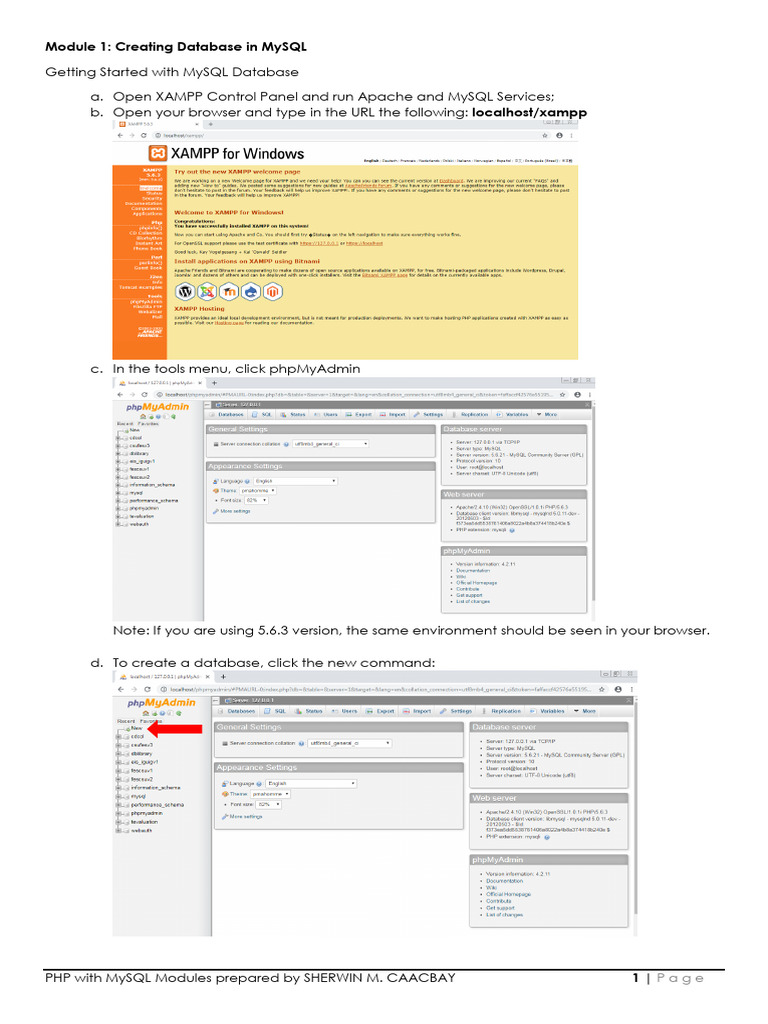The height and width of the screenshot is (1024, 768).
Task: Click the reload icon in step c browser toolbar
Action: [145, 395]
